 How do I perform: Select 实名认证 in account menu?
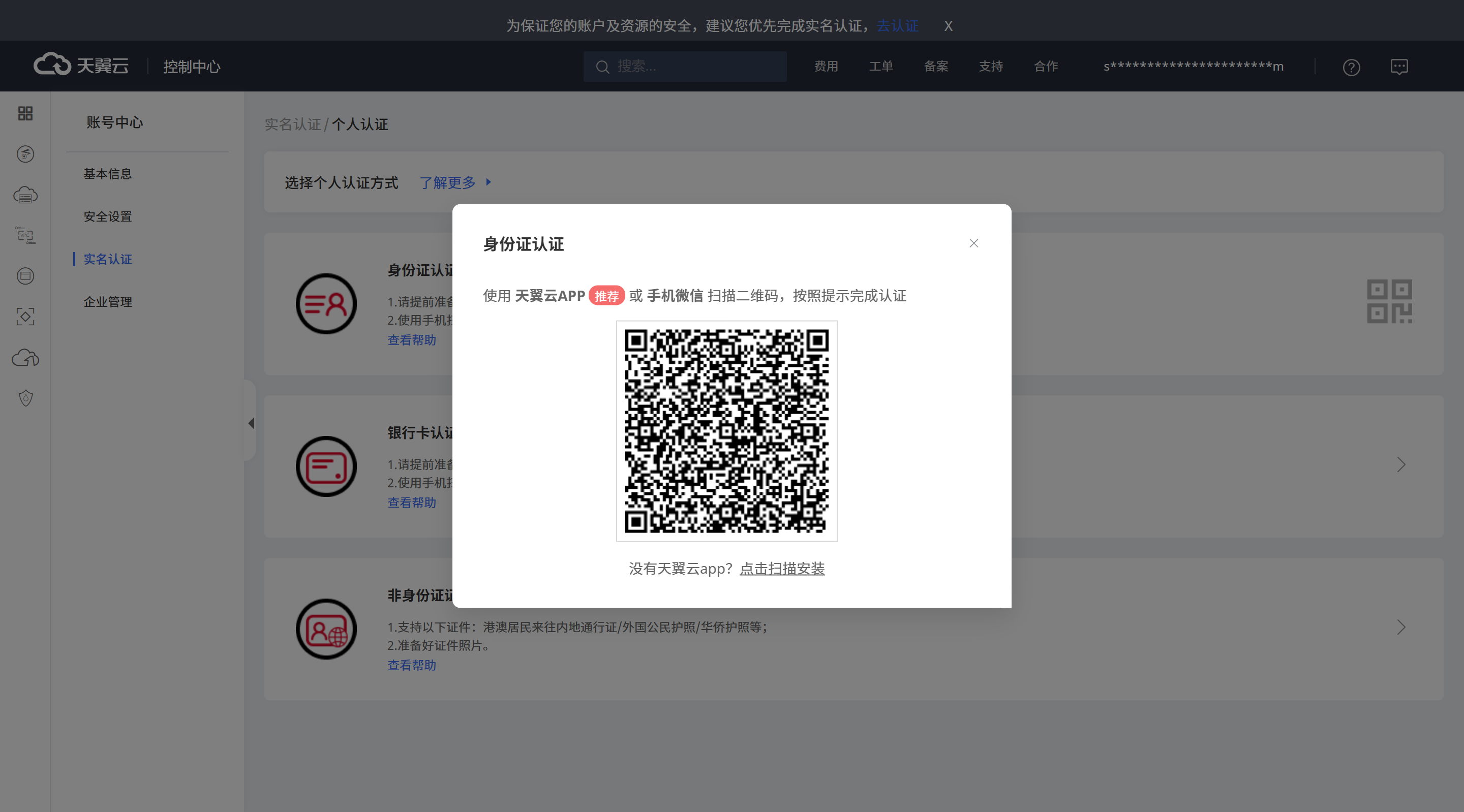[x=107, y=259]
